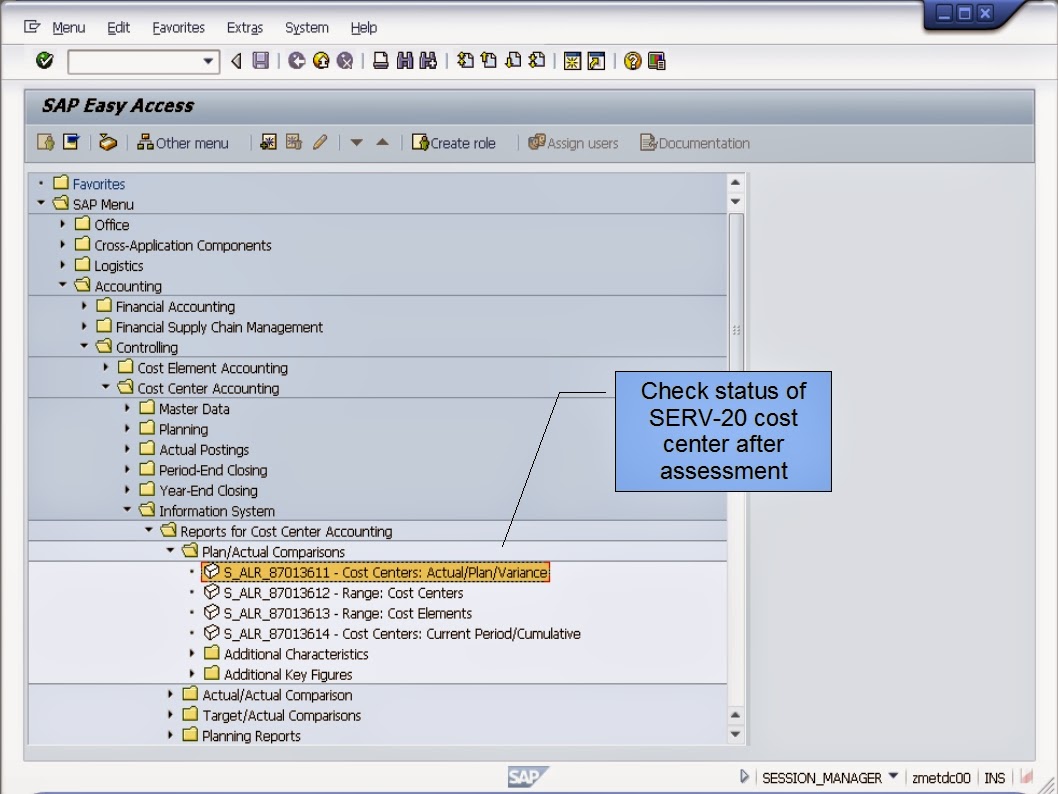Viewport: 1058px width, 794px height.
Task: Open the SAP Business Workplace icon
Action: click(x=108, y=142)
